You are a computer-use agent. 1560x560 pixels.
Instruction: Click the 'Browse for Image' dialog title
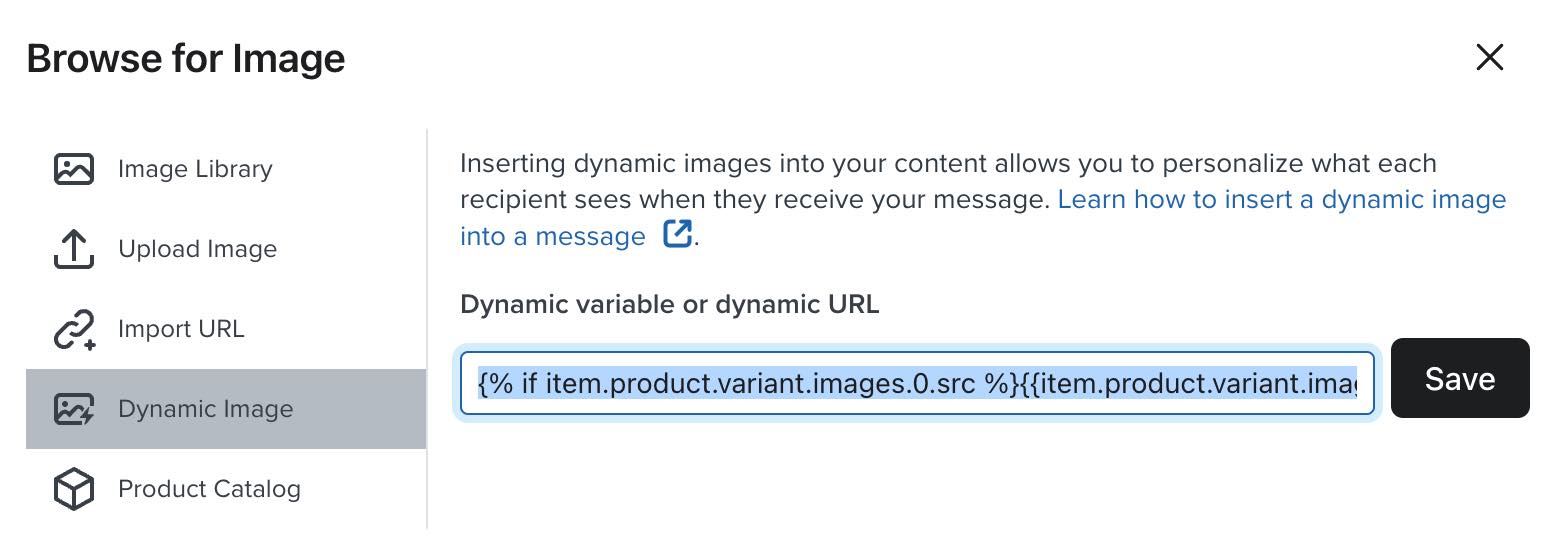pyautogui.click(x=186, y=59)
